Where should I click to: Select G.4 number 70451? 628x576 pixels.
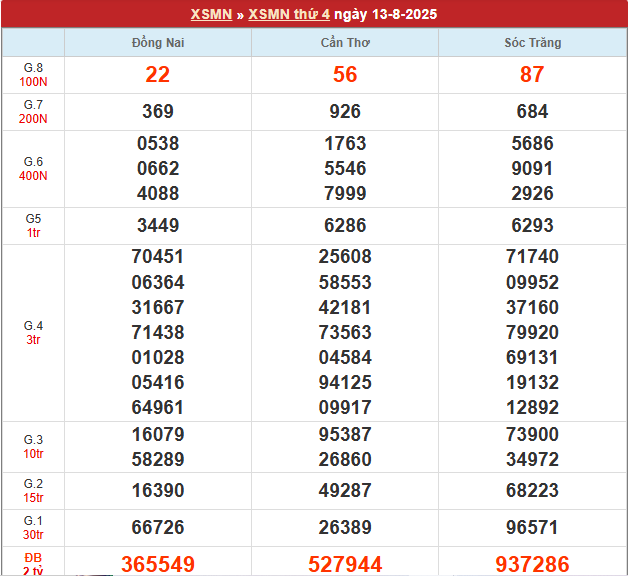tap(158, 256)
